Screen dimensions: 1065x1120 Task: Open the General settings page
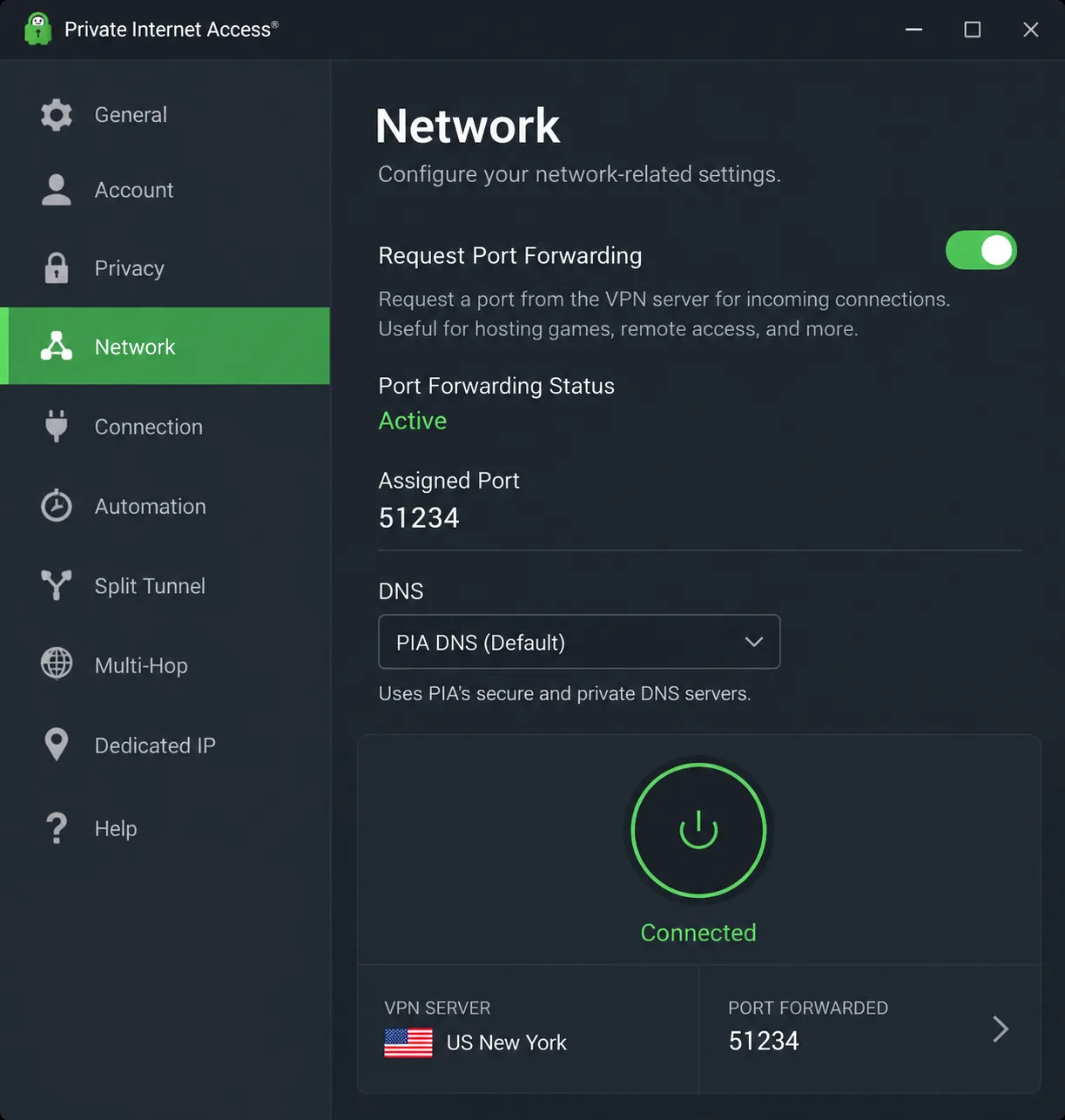click(x=165, y=115)
